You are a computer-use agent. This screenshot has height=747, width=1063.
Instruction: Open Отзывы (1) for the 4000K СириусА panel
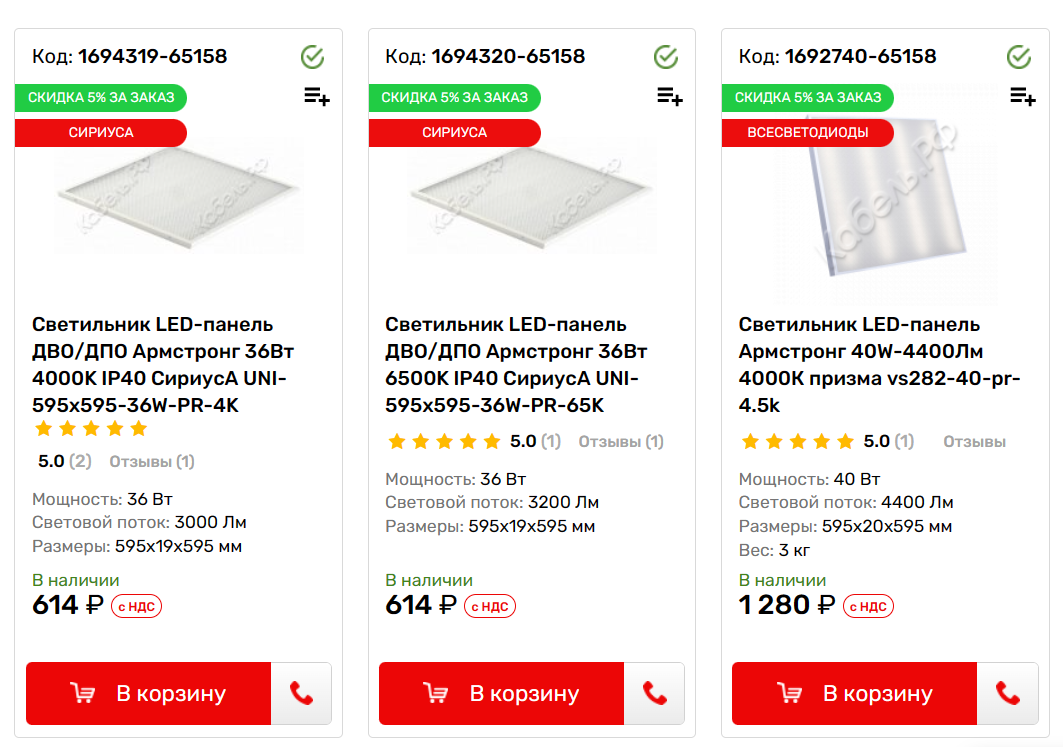tap(152, 461)
